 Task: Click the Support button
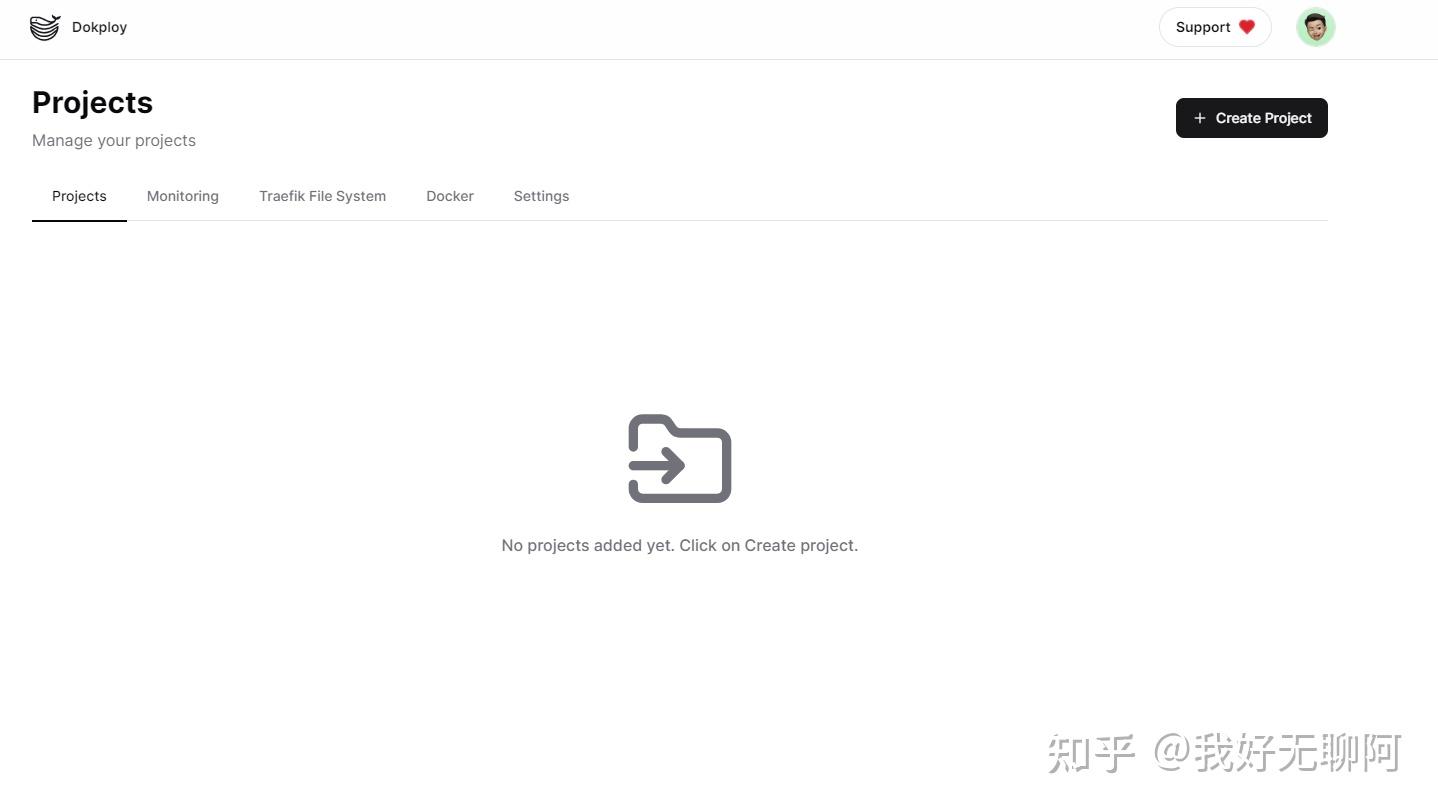[x=1214, y=27]
